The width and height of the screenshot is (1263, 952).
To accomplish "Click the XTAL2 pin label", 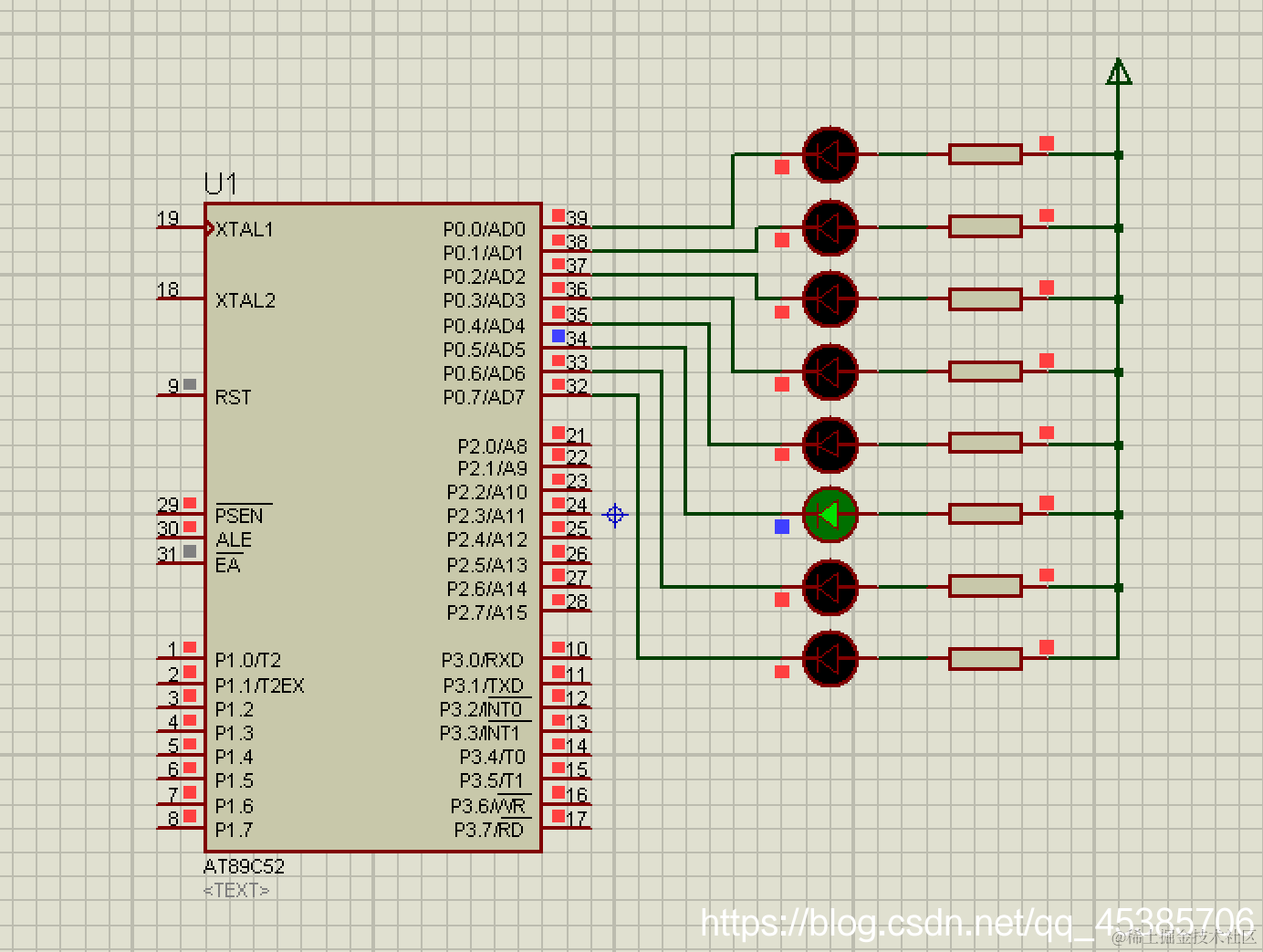I will point(245,300).
